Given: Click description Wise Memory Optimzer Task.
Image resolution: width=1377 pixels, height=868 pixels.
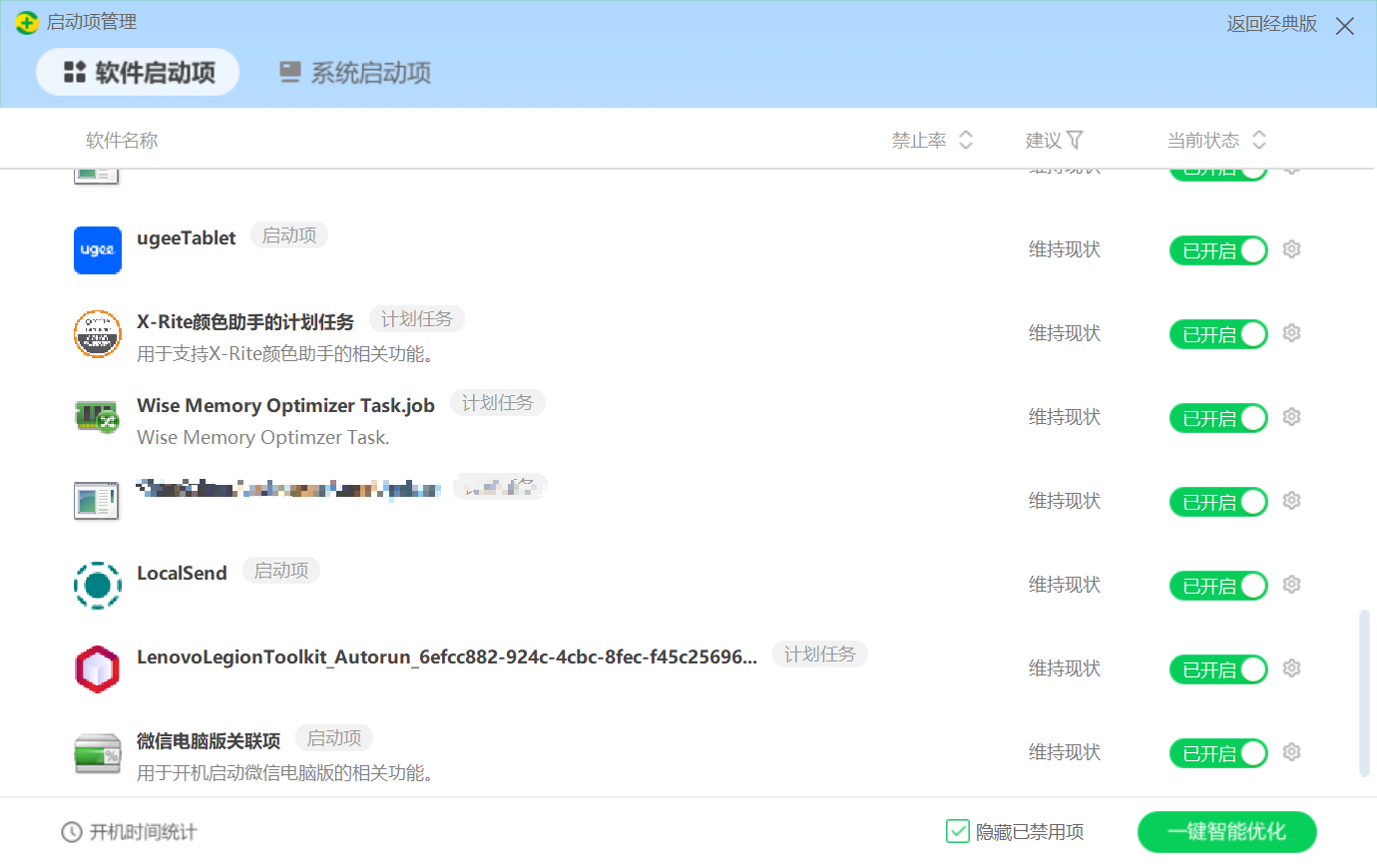Looking at the screenshot, I should tap(263, 437).
